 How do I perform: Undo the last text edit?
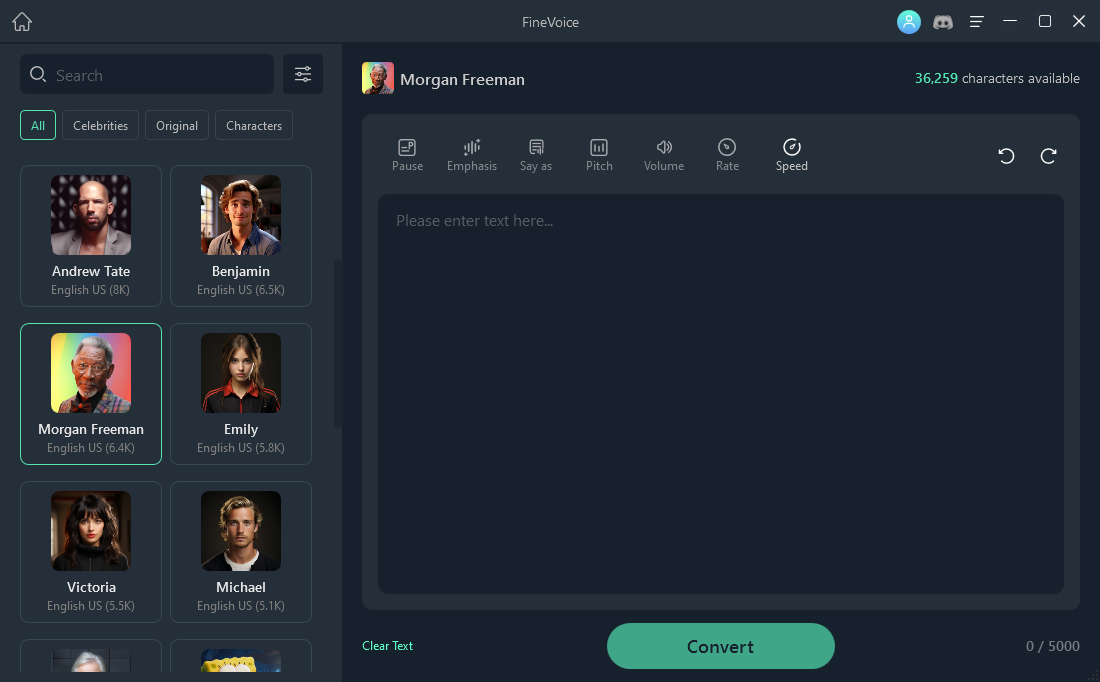click(x=1006, y=156)
